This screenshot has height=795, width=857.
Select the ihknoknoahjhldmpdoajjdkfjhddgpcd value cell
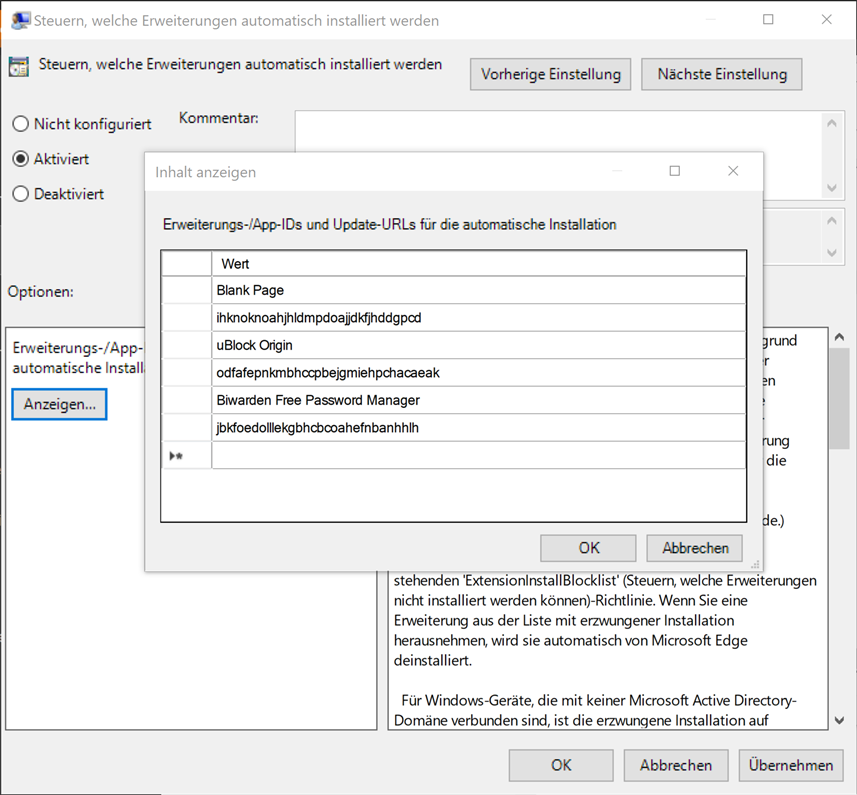(x=478, y=317)
